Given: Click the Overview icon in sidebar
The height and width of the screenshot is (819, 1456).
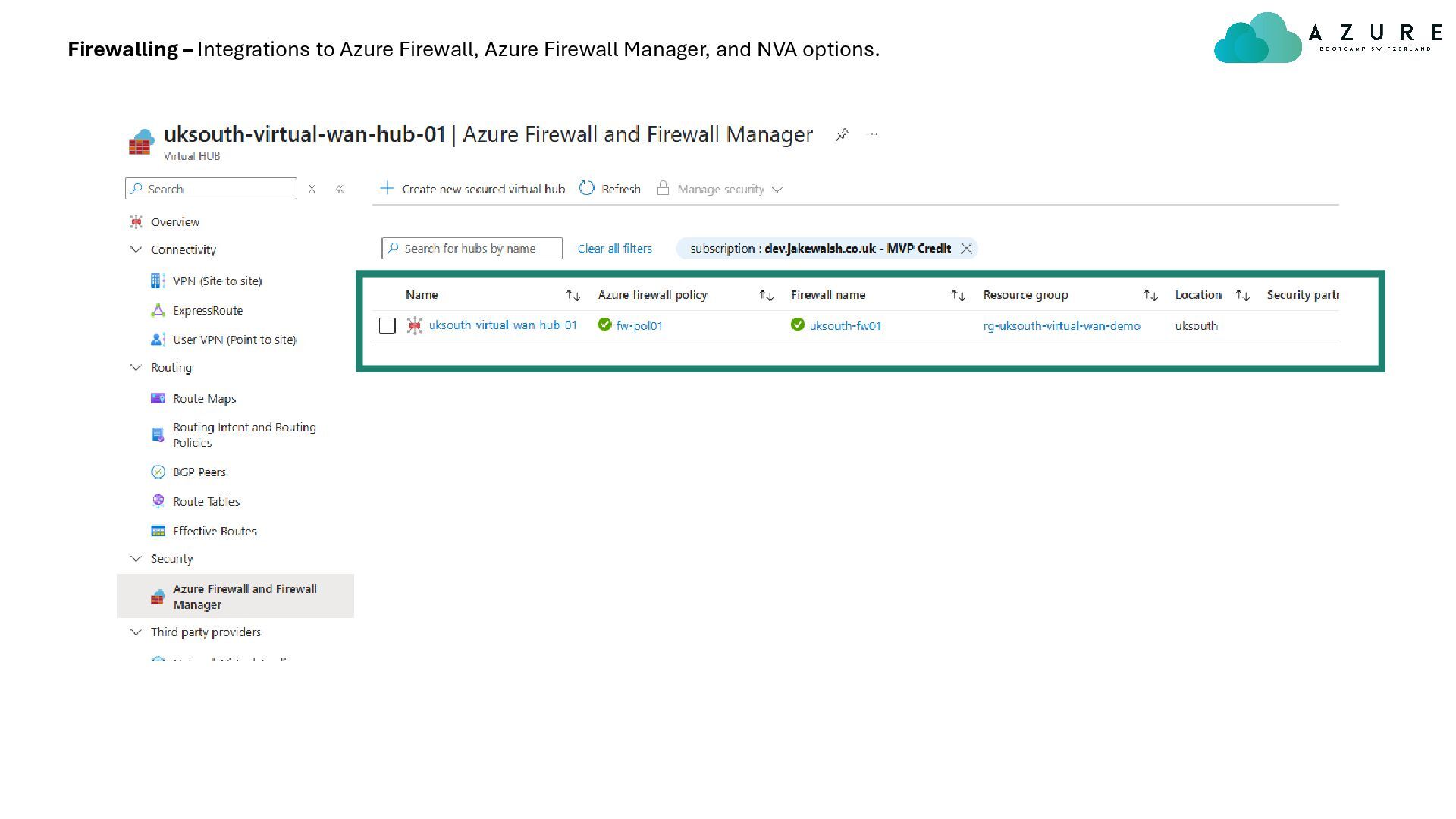Looking at the screenshot, I should click(136, 221).
